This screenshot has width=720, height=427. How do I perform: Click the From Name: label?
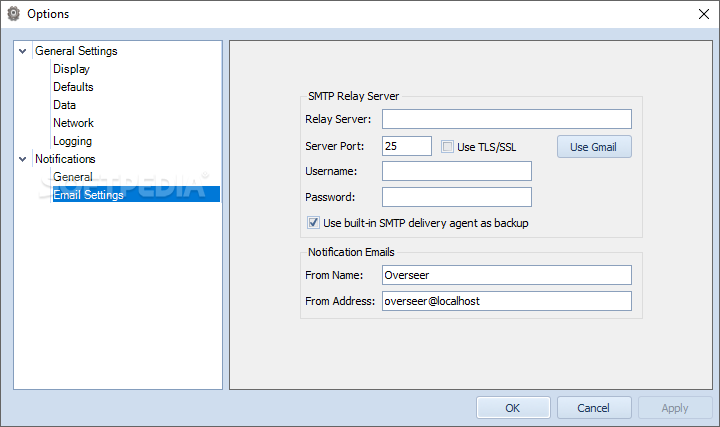click(x=334, y=275)
